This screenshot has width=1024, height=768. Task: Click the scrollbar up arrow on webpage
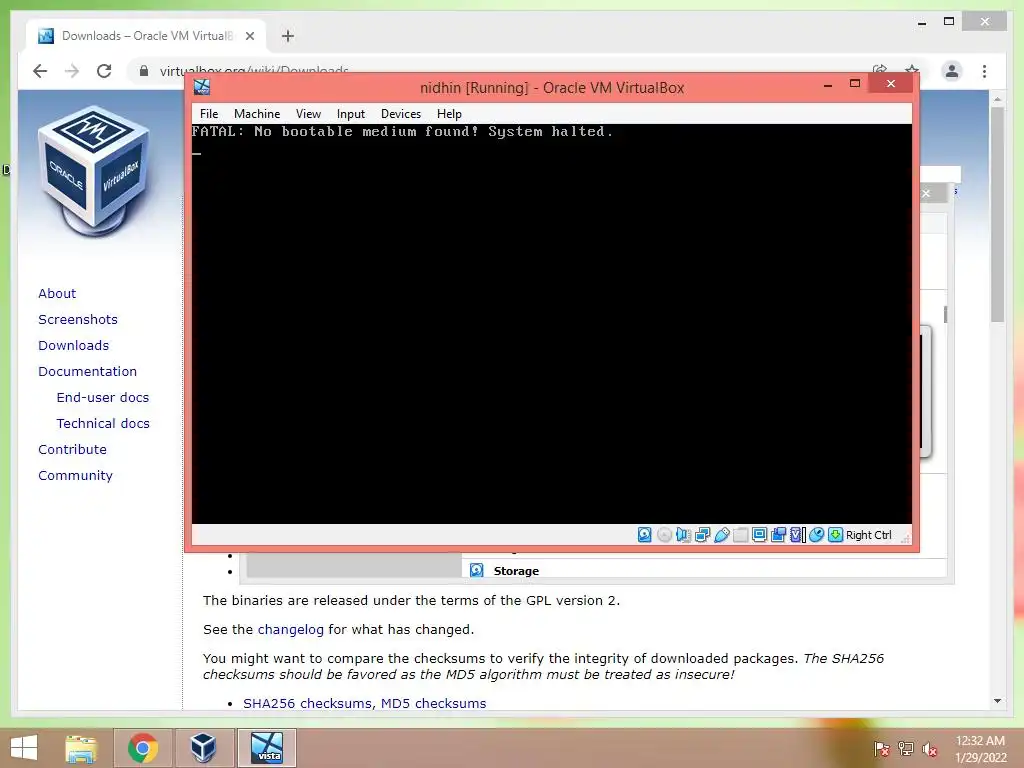tap(997, 99)
